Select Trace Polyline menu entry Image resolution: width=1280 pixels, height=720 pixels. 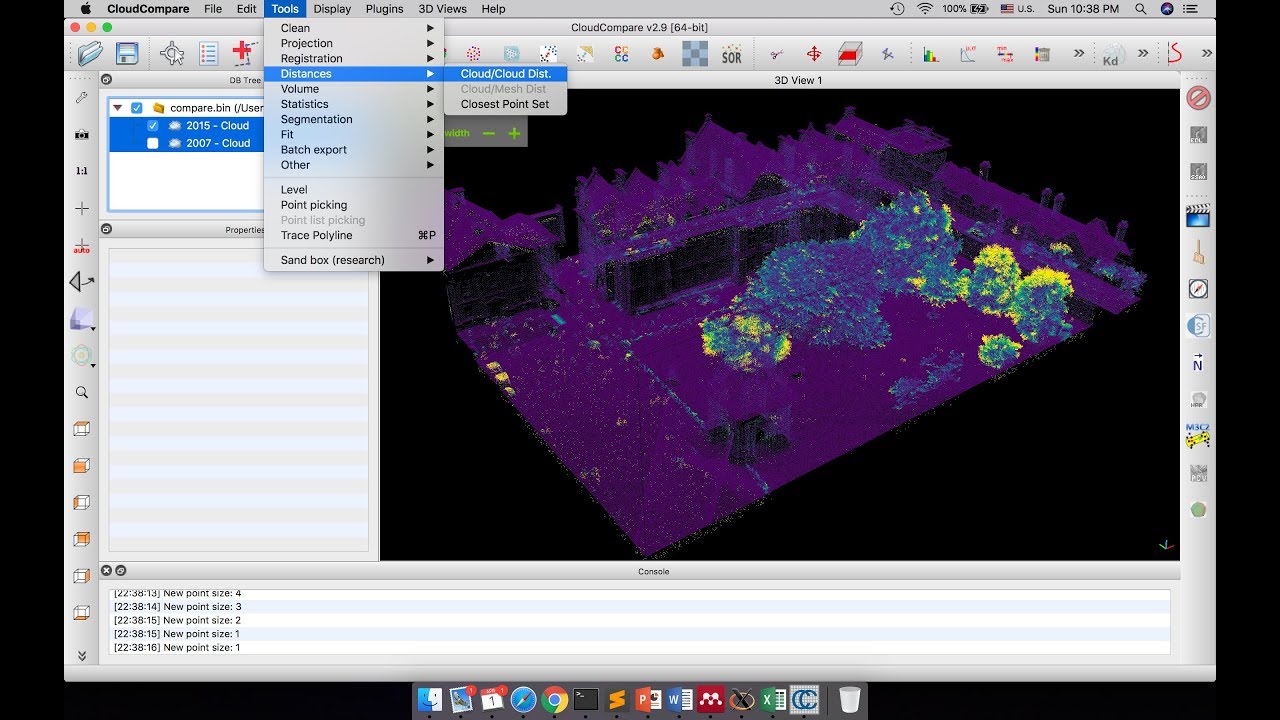pyautogui.click(x=354, y=235)
